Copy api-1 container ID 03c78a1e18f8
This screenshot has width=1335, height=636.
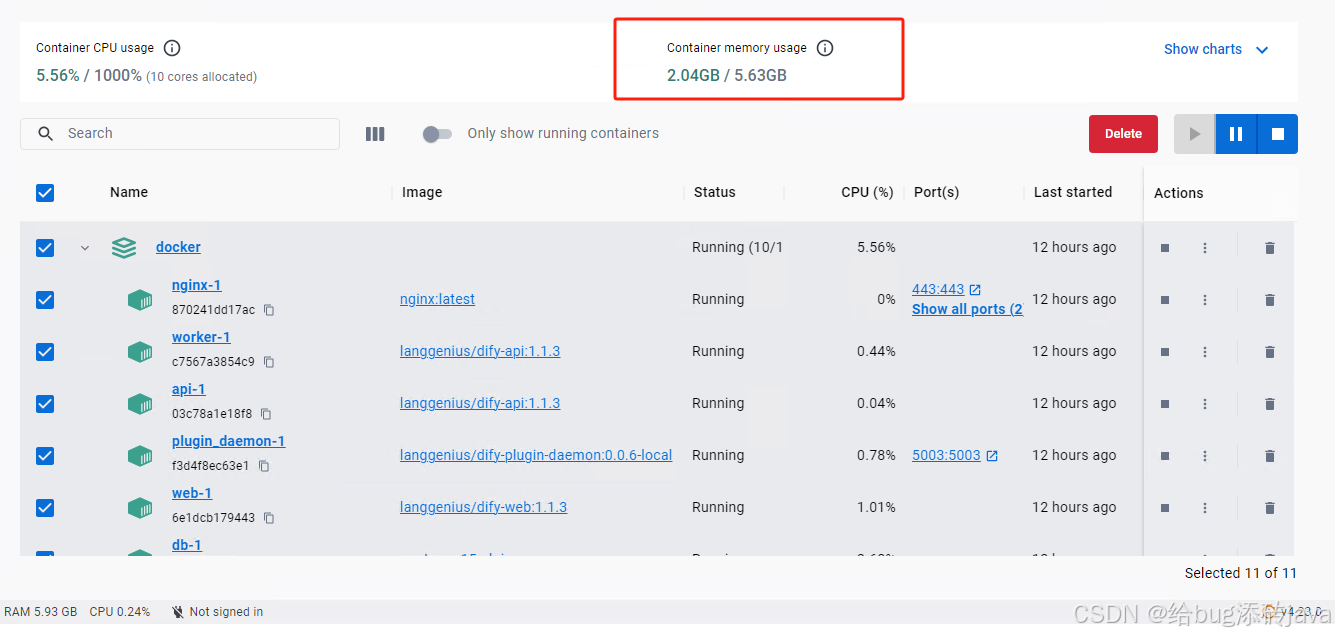pyautogui.click(x=266, y=414)
